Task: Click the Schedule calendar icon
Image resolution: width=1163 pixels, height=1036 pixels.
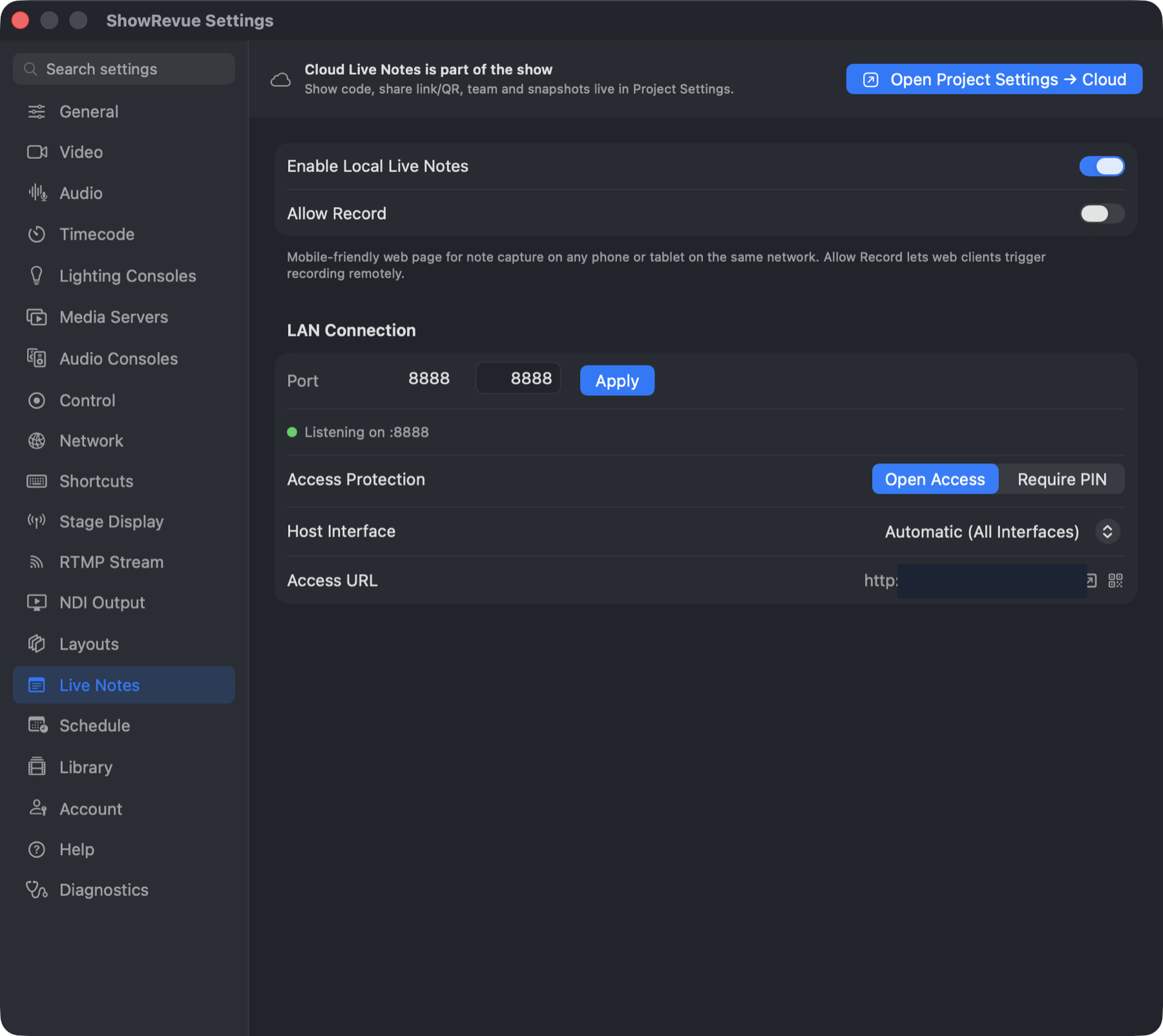Action: pyautogui.click(x=37, y=725)
